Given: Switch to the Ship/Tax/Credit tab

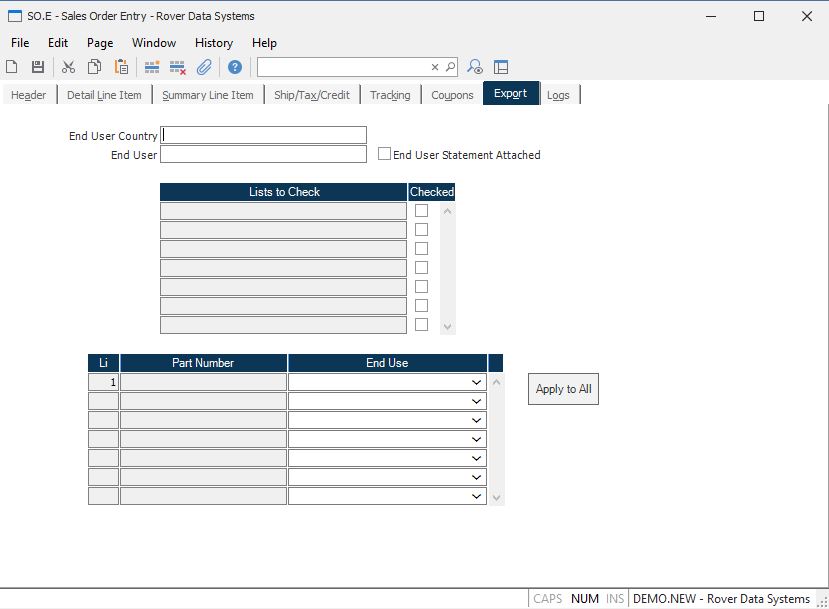Looking at the screenshot, I should click(x=312, y=95).
